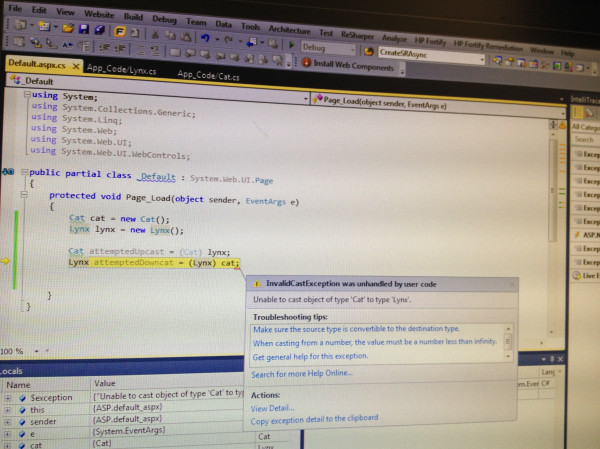This screenshot has height=449, width=600.
Task: Open the Debug menu
Action: [x=164, y=19]
